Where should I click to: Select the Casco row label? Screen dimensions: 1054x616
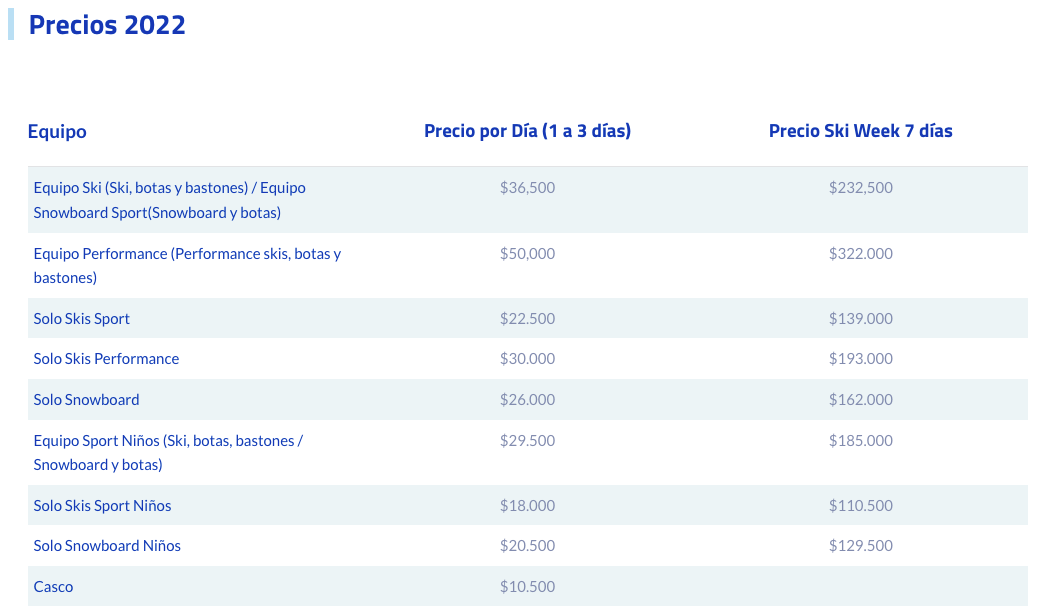click(x=53, y=586)
